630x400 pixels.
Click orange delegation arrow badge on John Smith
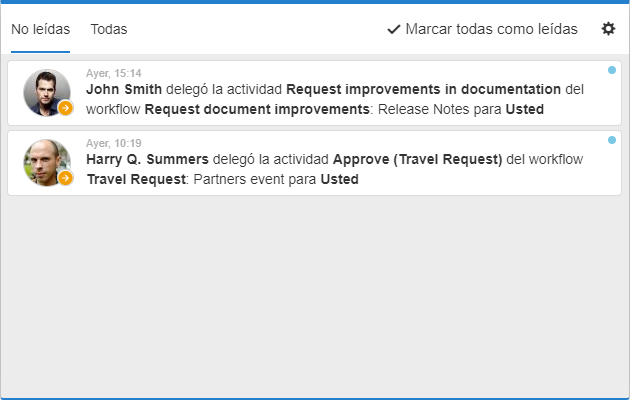point(65,108)
